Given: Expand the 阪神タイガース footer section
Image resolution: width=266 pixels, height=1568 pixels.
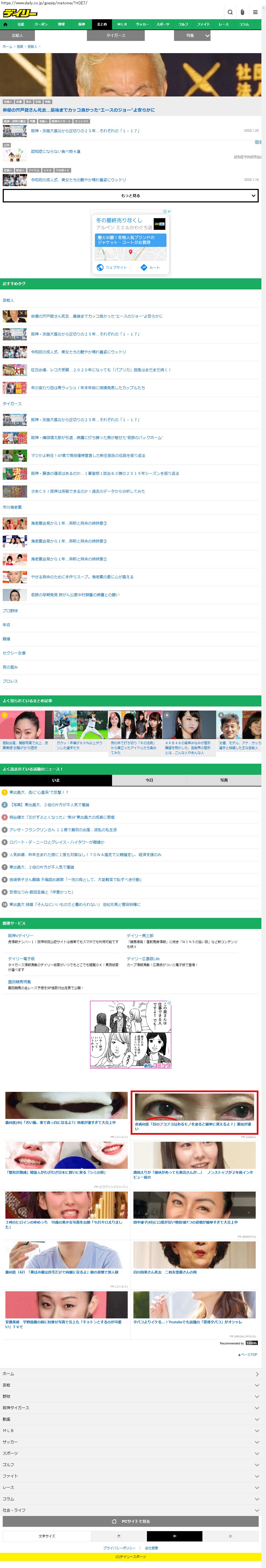Looking at the screenshot, I should (131, 1407).
